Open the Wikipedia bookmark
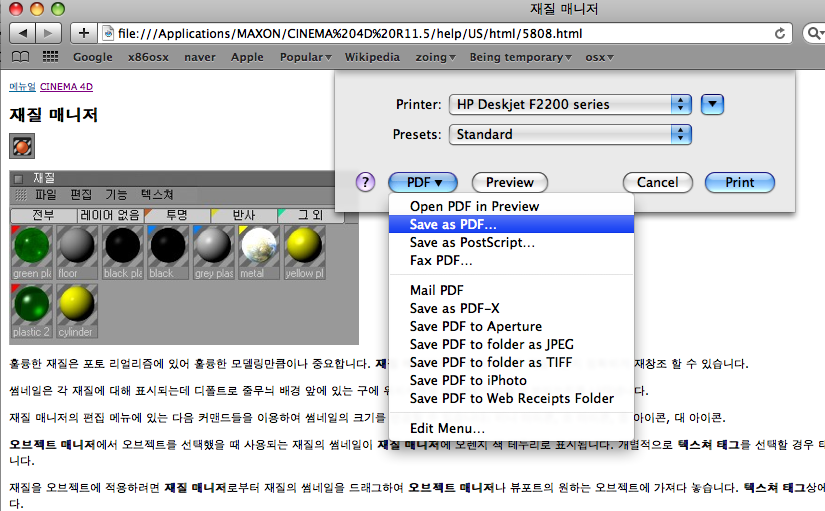Image resolution: width=825 pixels, height=511 pixels. pos(373,57)
